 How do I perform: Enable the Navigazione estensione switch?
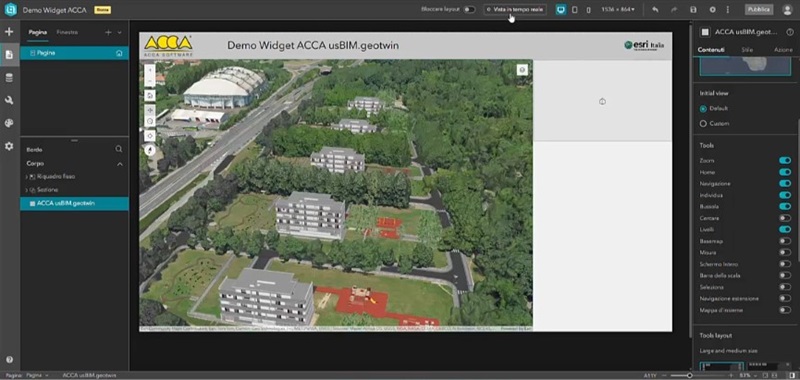(785, 298)
